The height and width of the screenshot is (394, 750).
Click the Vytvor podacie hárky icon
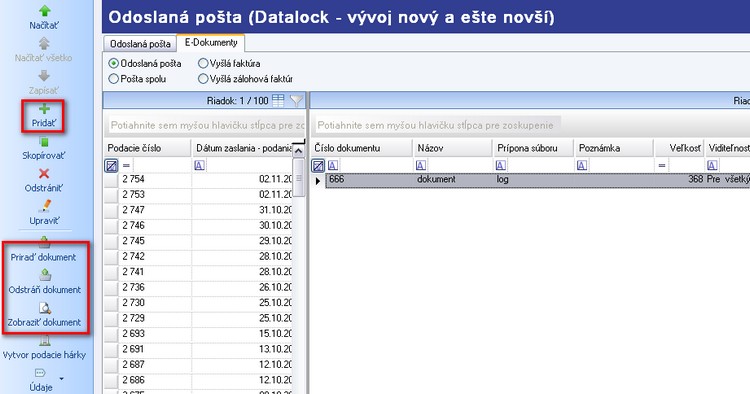tap(45, 340)
